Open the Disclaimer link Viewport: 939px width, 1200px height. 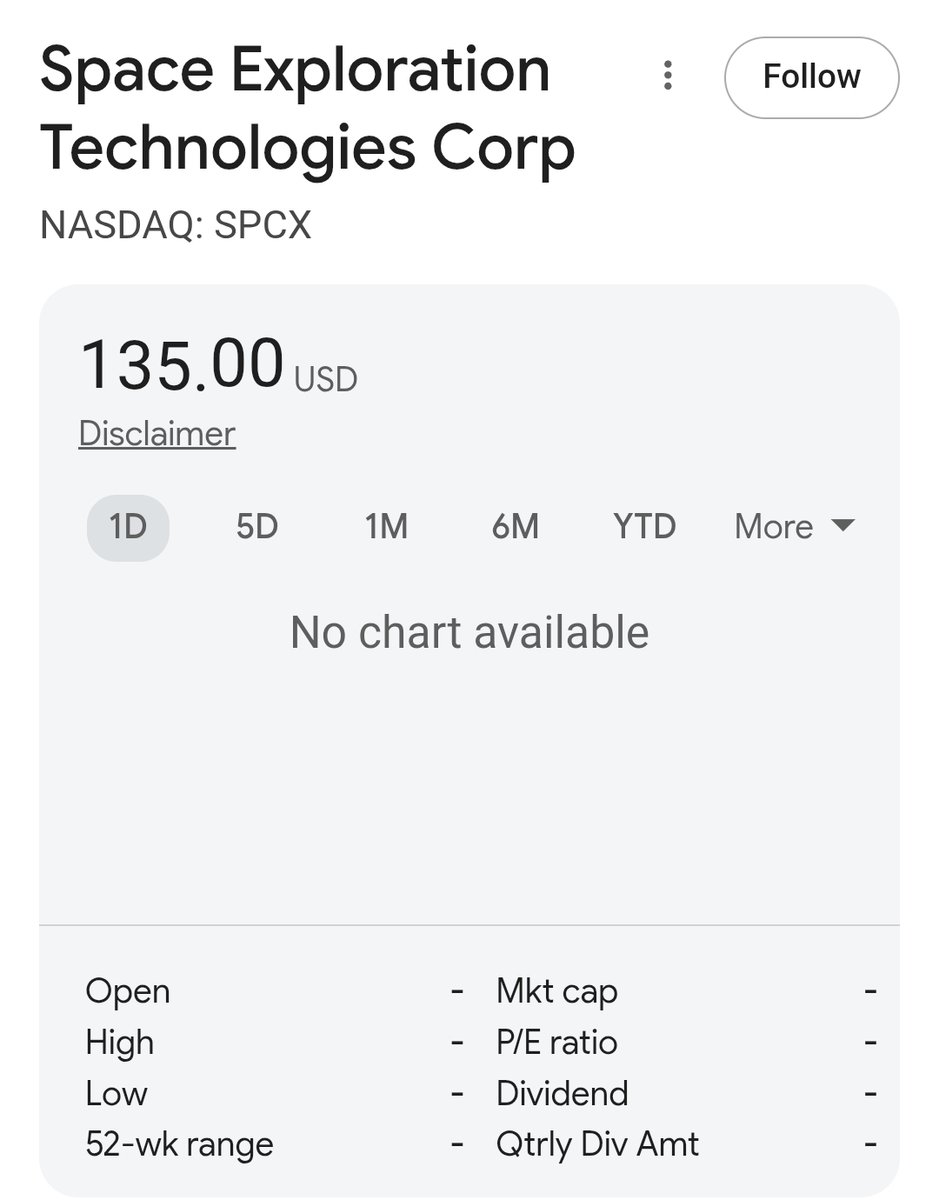coord(157,434)
